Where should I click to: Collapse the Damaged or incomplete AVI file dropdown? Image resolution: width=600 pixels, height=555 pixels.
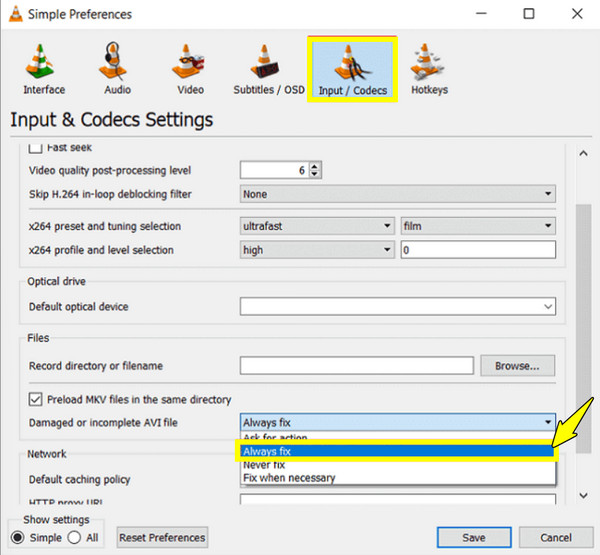(x=398, y=423)
